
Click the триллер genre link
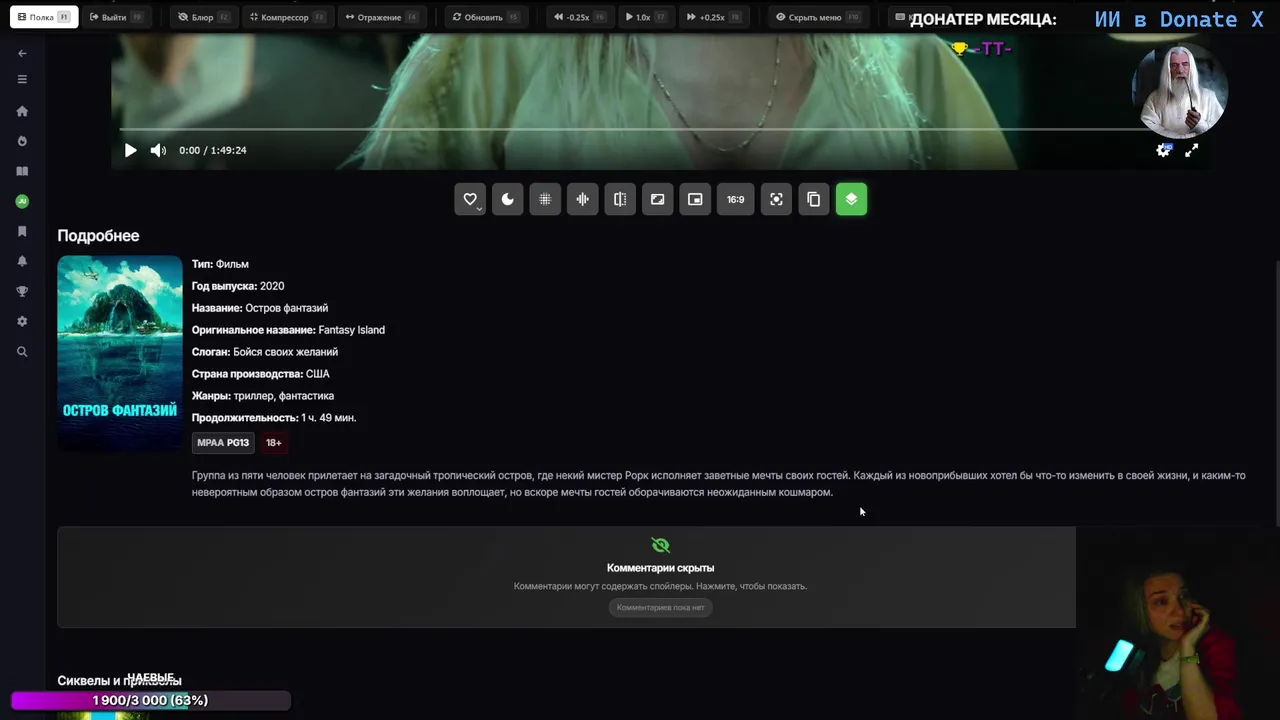coord(253,396)
